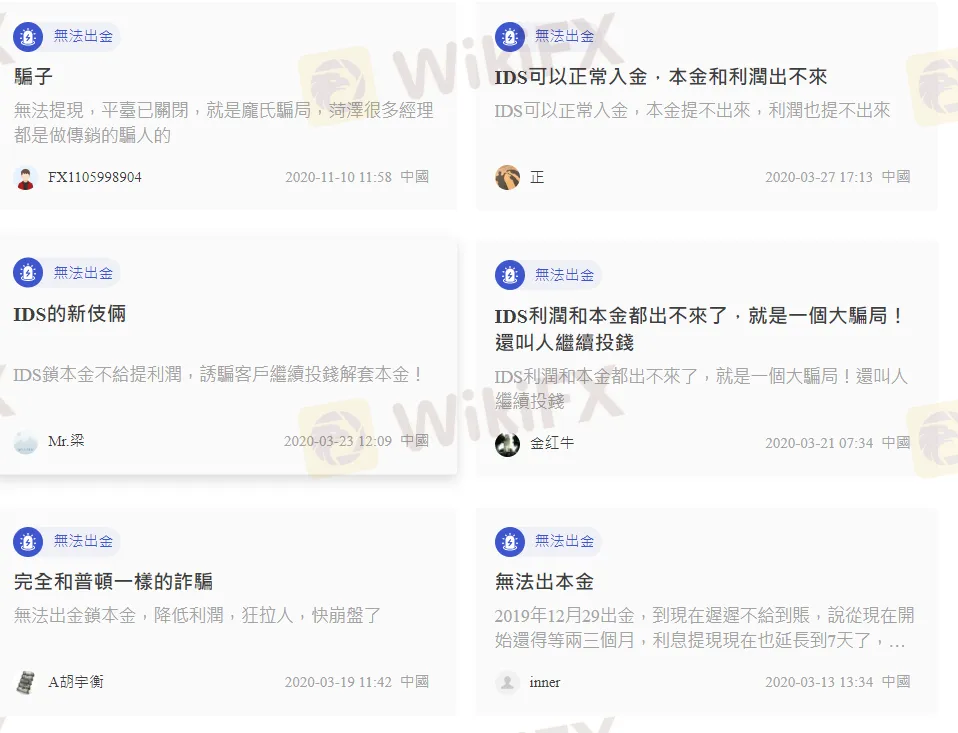
Task: Open the post IDS可以正常入金，本金和利潤出不來
Action: [660, 77]
